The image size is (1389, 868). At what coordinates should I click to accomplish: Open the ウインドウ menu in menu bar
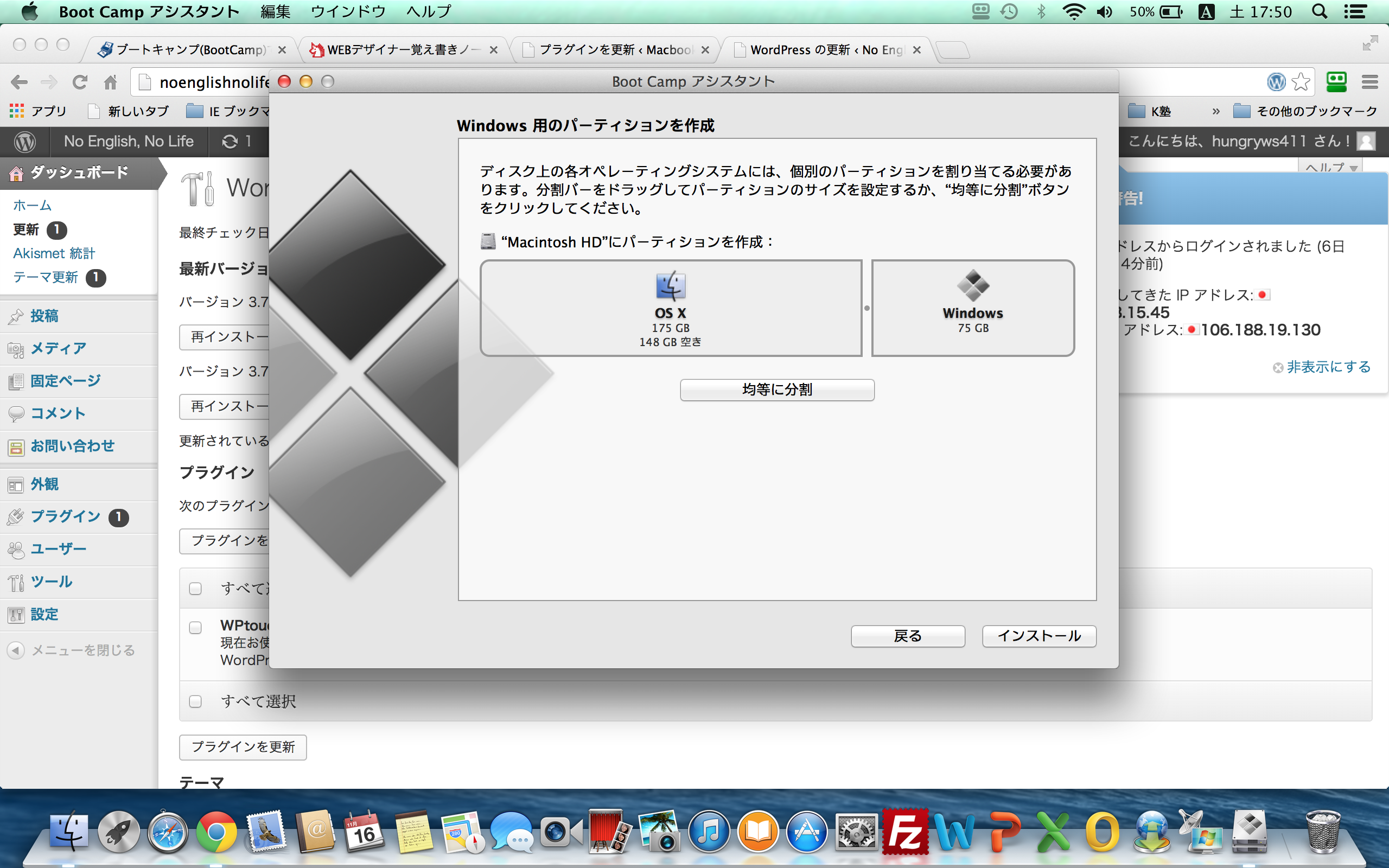coord(348,11)
